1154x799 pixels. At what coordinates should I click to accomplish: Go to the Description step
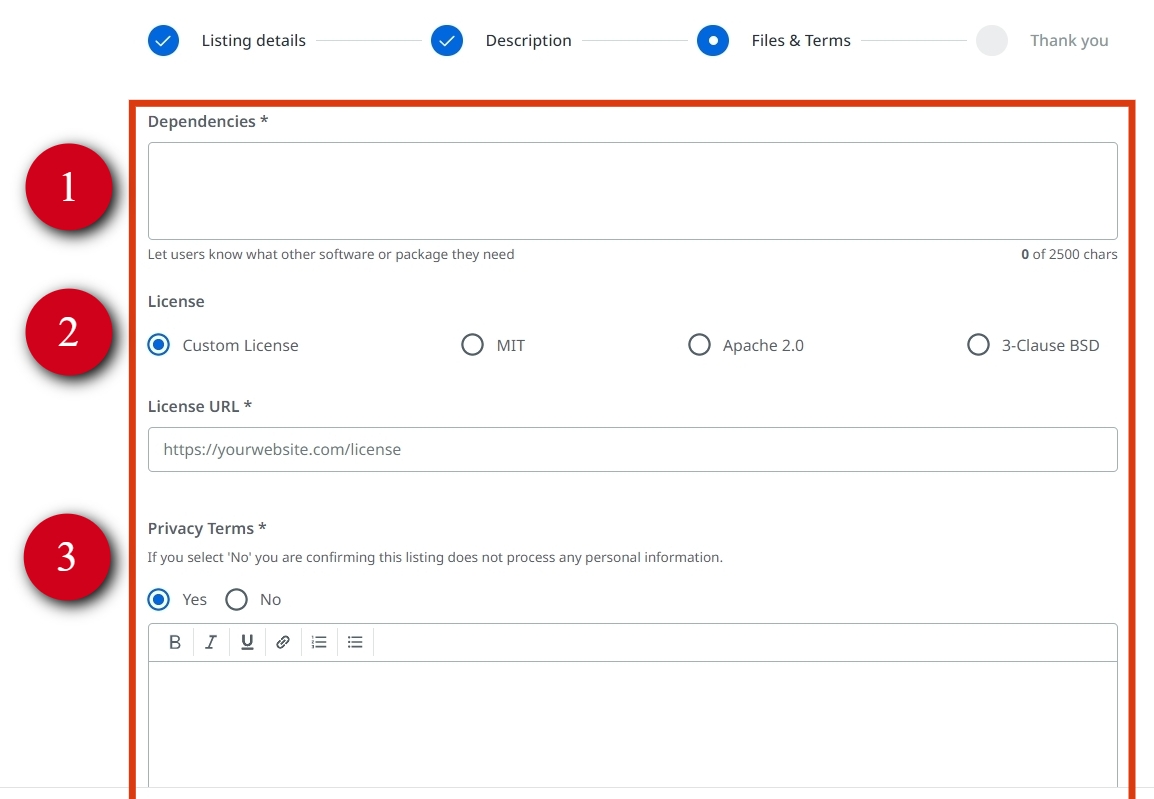click(528, 40)
